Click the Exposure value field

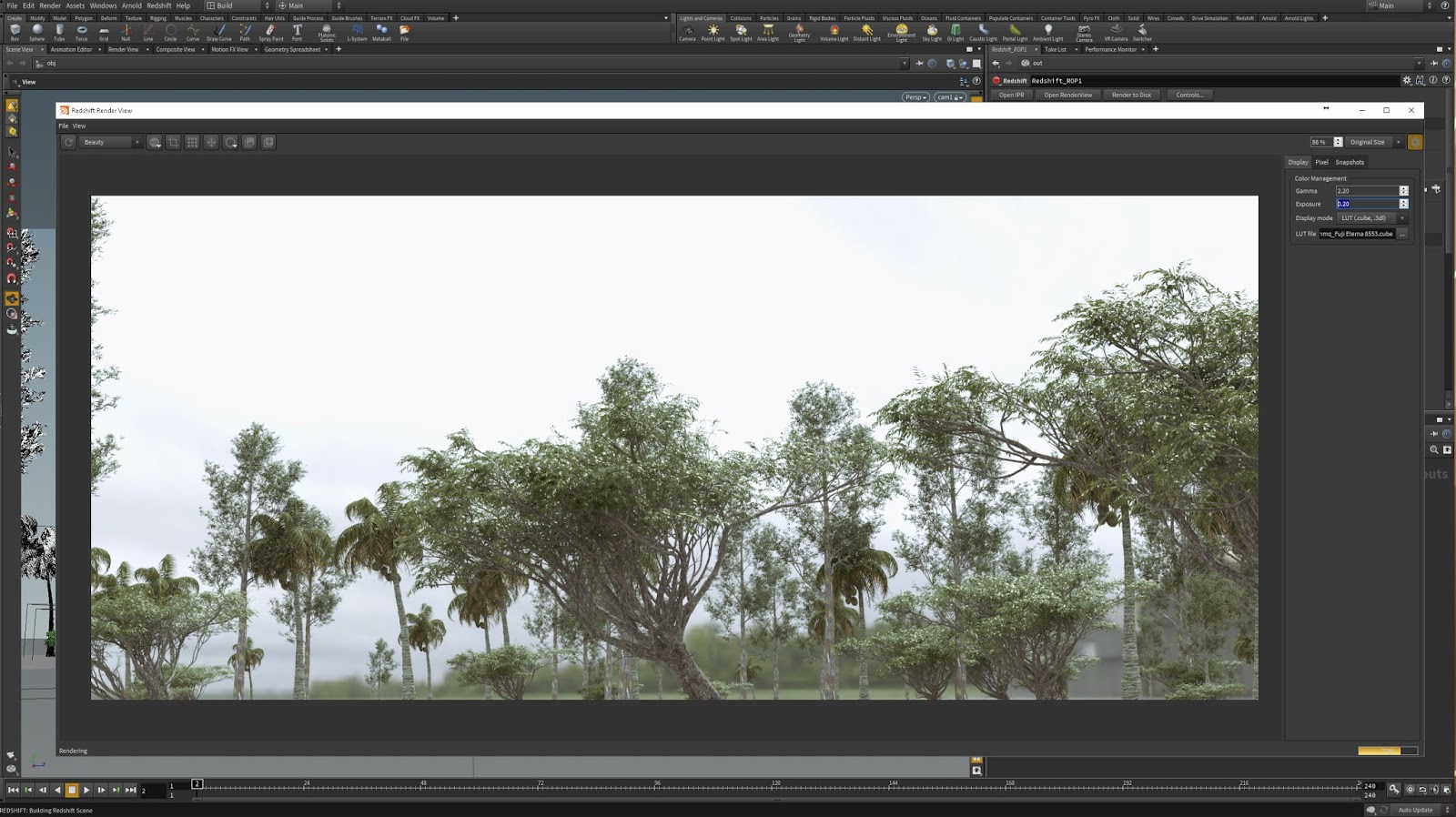pos(1367,204)
